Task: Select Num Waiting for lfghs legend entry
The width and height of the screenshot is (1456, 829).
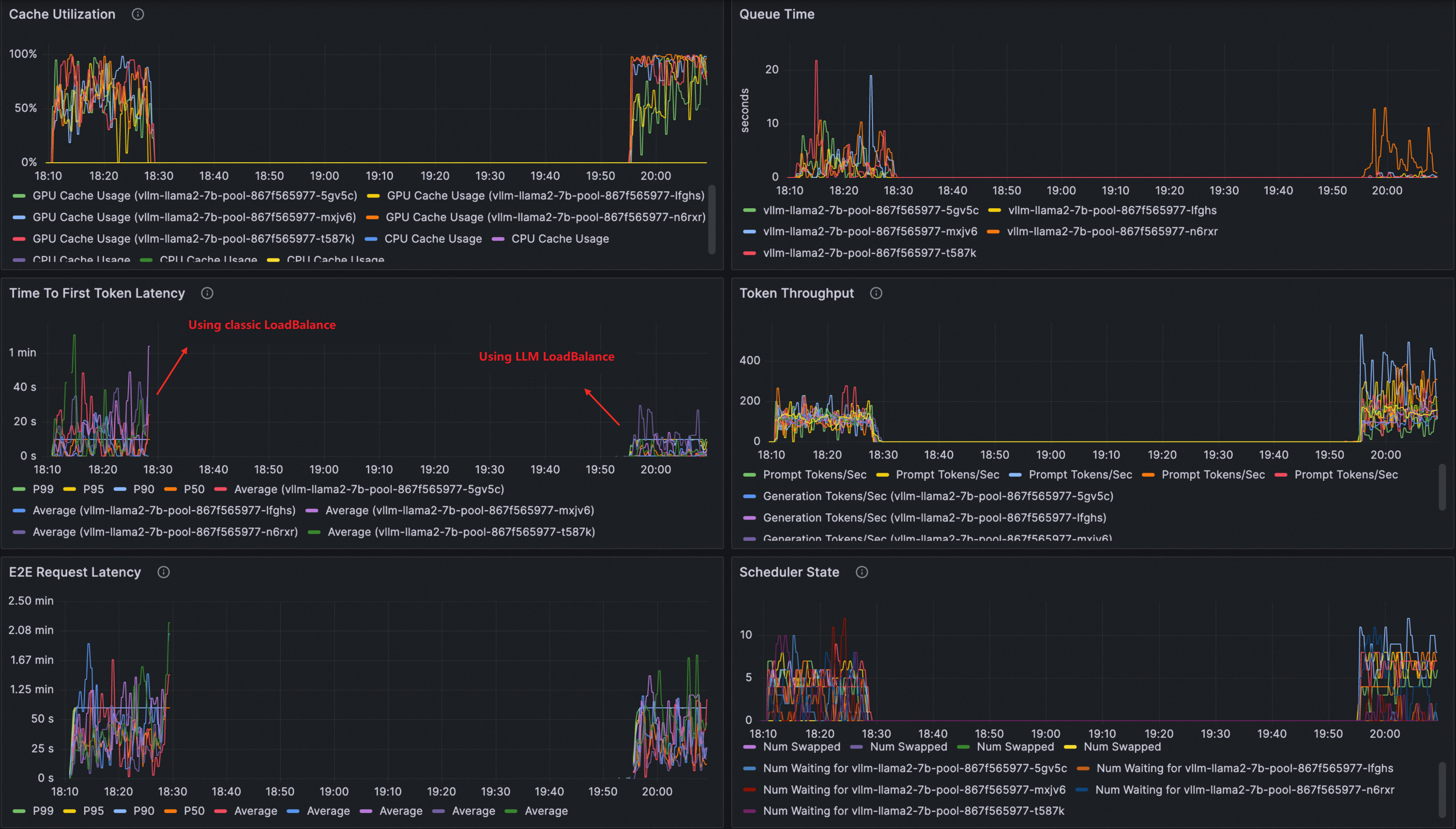Action: pos(1244,768)
